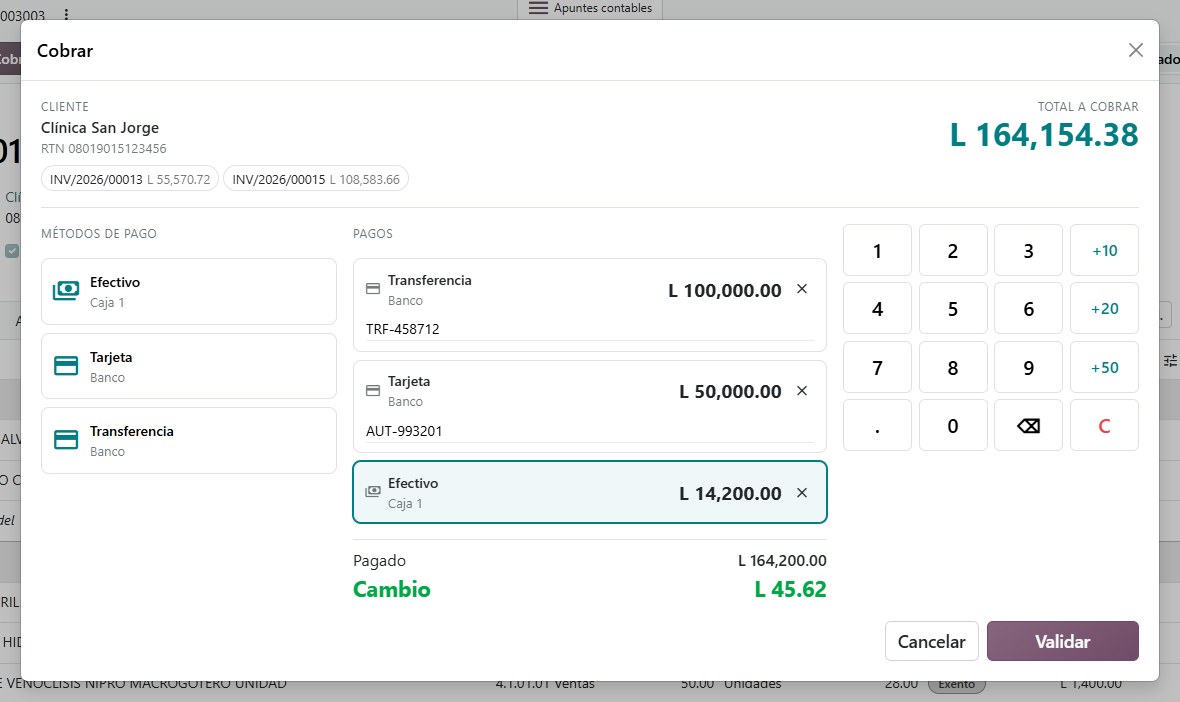Select Transferencia Banco payment method
This screenshot has width=1180, height=702.
(x=189, y=441)
